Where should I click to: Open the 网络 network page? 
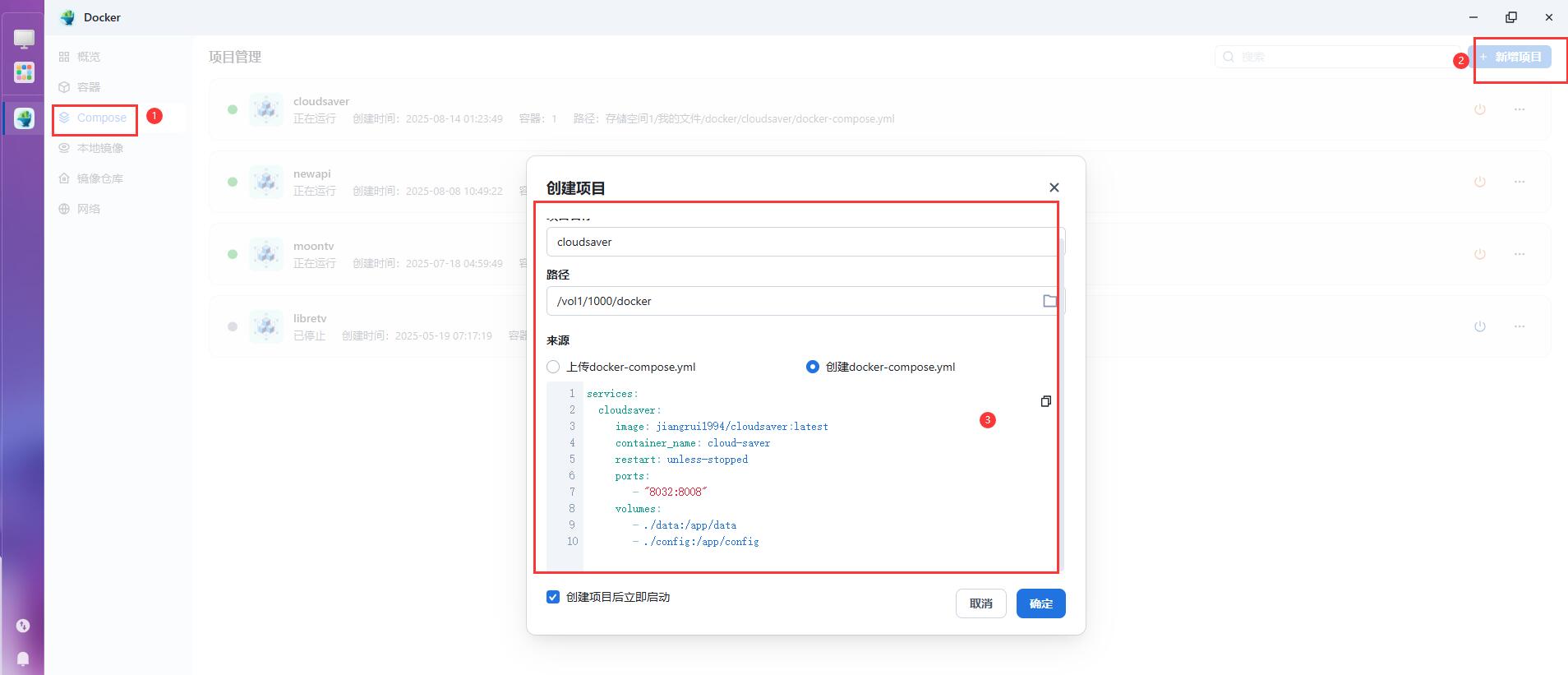[80, 209]
